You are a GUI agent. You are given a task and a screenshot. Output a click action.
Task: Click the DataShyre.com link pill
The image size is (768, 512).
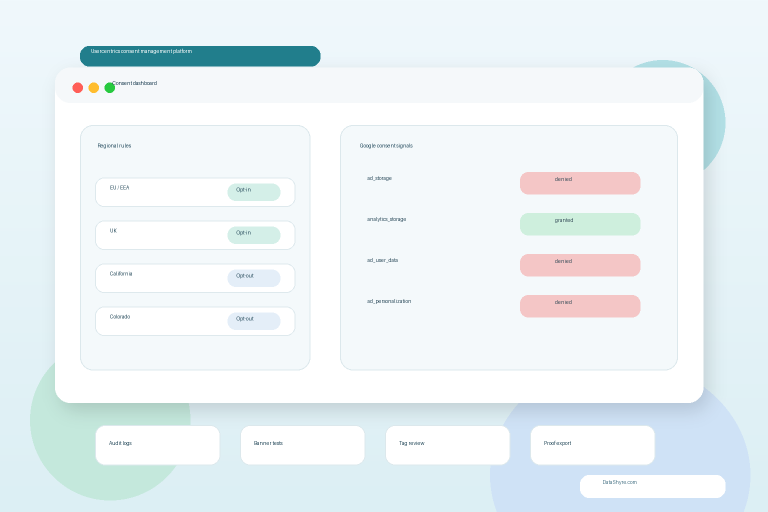pyautogui.click(x=652, y=486)
